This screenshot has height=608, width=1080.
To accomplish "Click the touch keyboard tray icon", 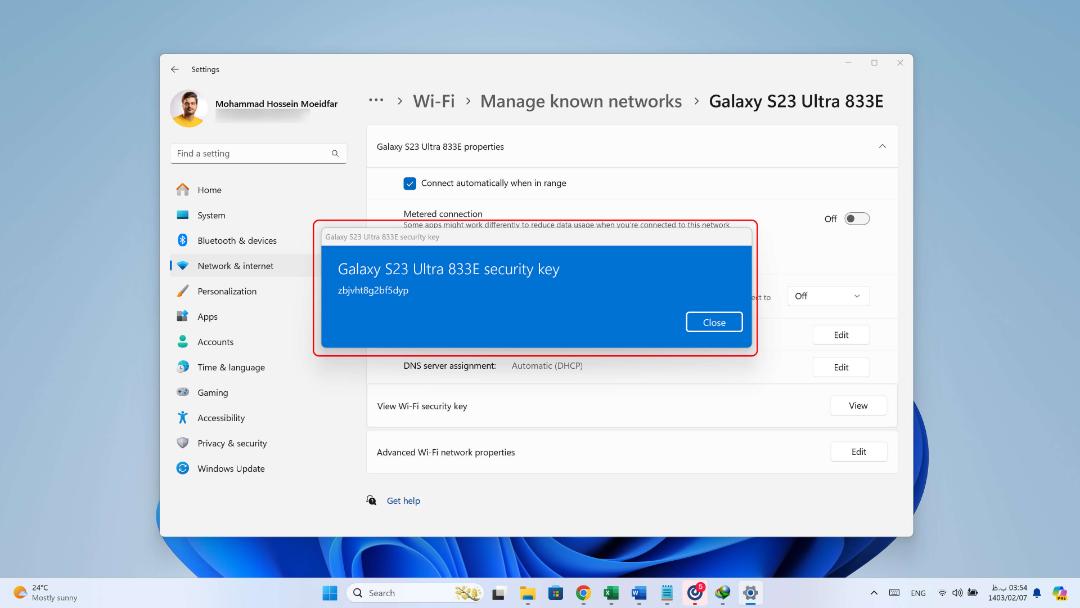I will coord(894,593).
